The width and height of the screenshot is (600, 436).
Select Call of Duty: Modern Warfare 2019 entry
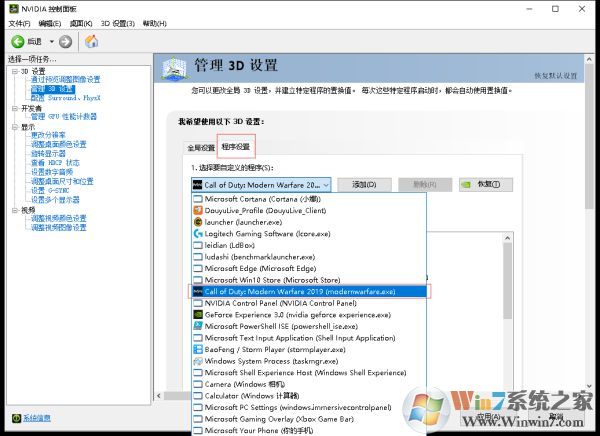[x=309, y=291]
